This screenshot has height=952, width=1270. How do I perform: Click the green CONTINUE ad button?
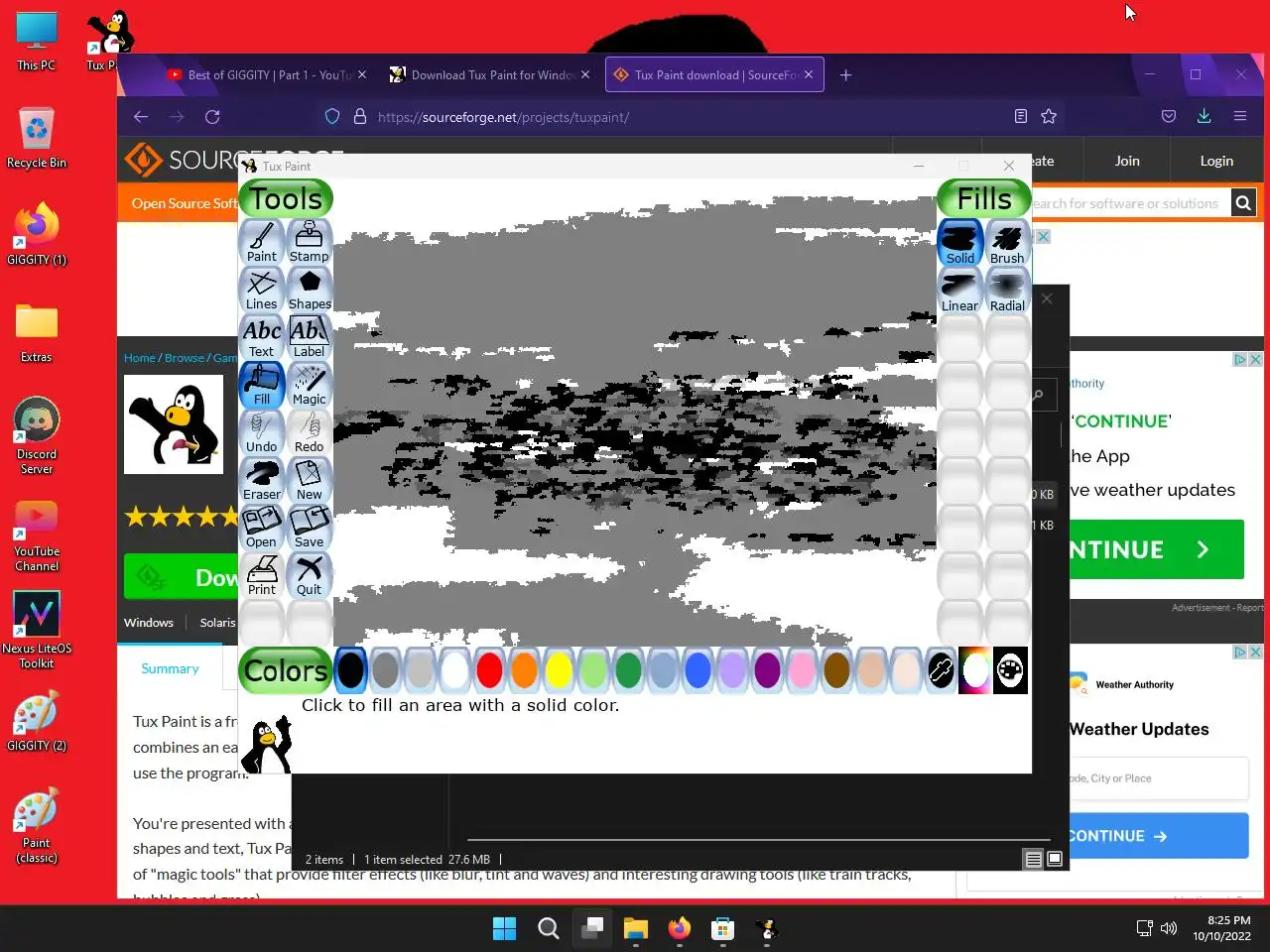(1156, 549)
